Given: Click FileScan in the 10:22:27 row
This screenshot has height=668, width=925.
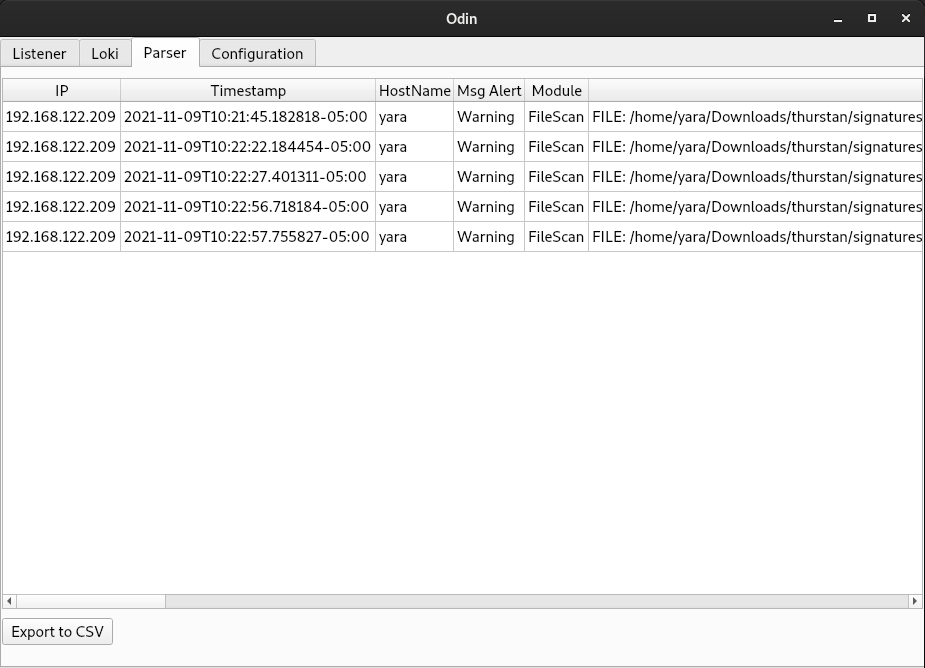Looking at the screenshot, I should click(x=556, y=177).
